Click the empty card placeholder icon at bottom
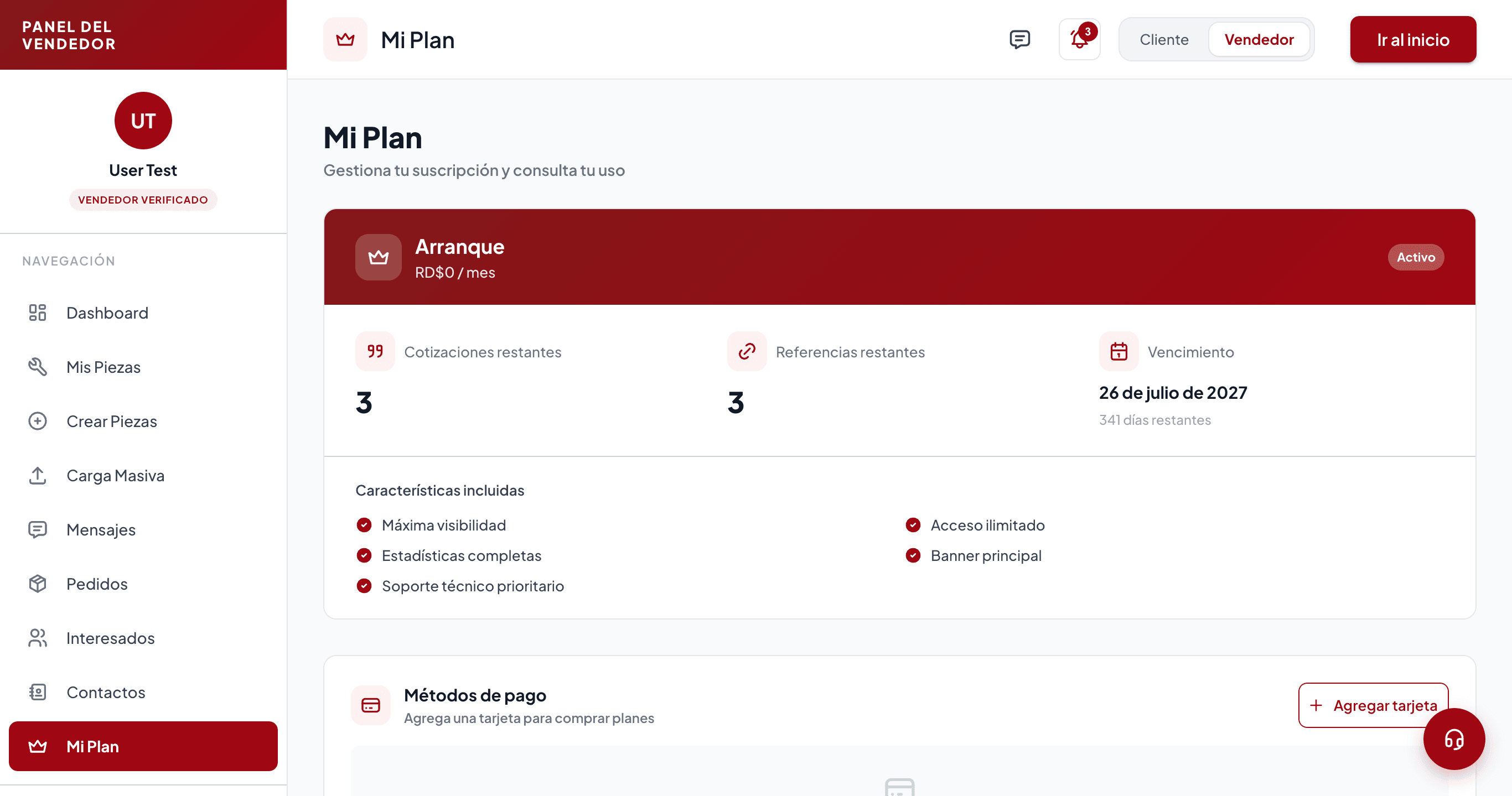The image size is (1512, 796). point(899,787)
